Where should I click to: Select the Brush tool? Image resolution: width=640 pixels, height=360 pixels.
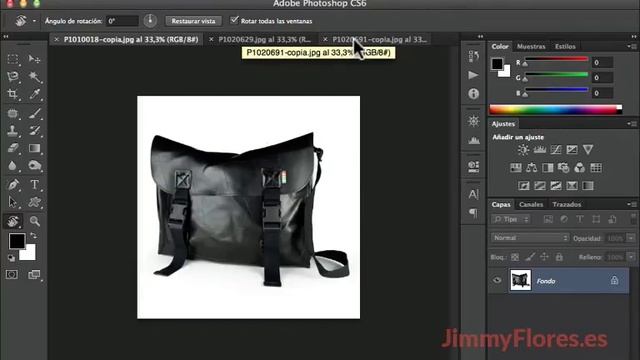(x=34, y=113)
